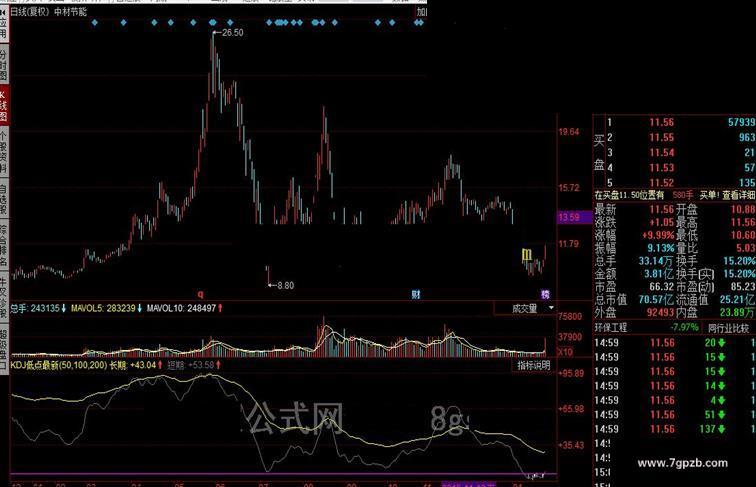Click the purple 13.59 price tag on axis
The width and height of the screenshot is (756, 487).
click(x=574, y=217)
